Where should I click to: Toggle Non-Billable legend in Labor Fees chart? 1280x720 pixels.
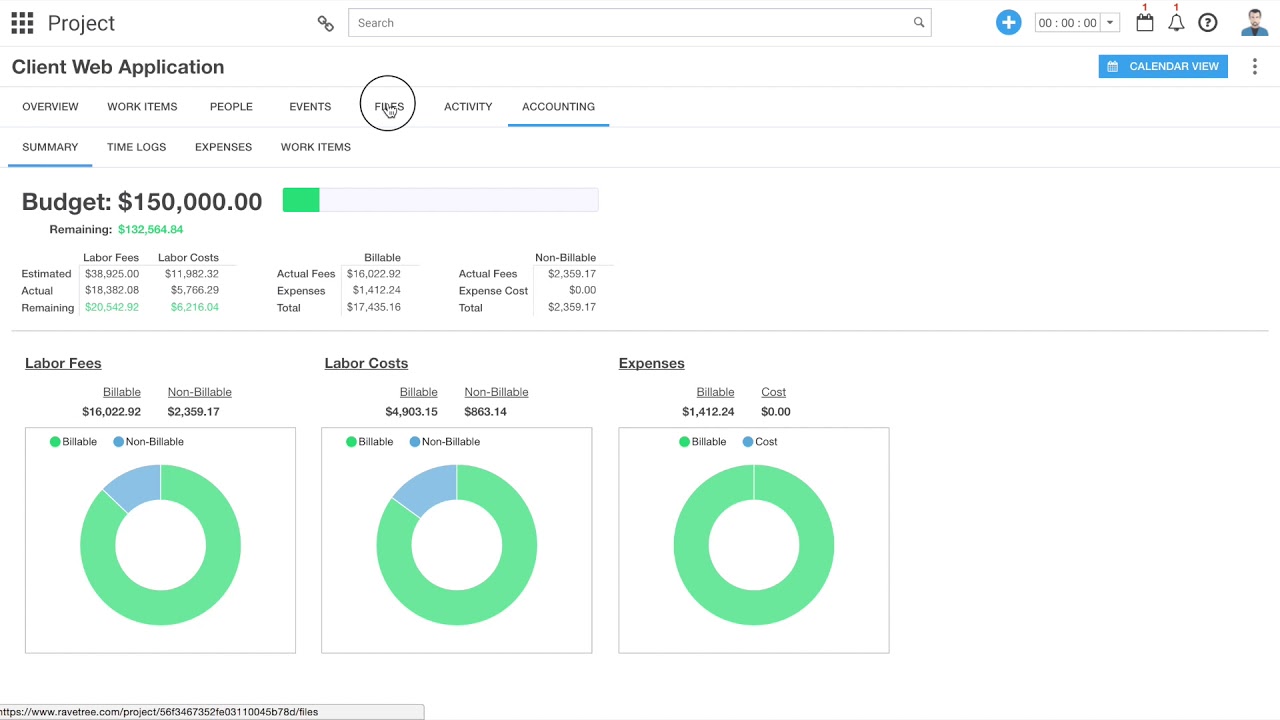click(148, 441)
